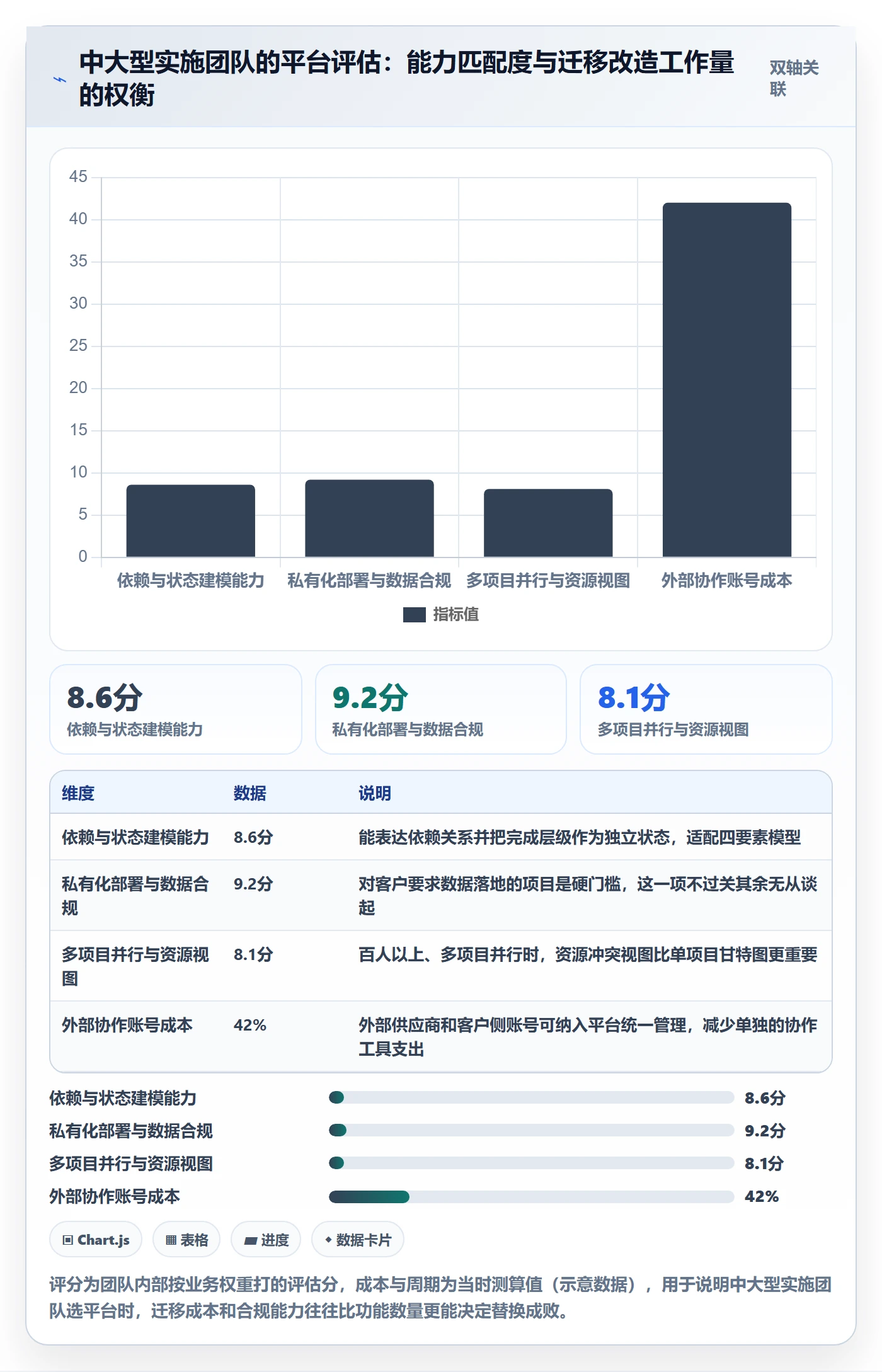Click the 外部协作账号成本 progress bar
The image size is (882, 1372).
coord(532,1196)
